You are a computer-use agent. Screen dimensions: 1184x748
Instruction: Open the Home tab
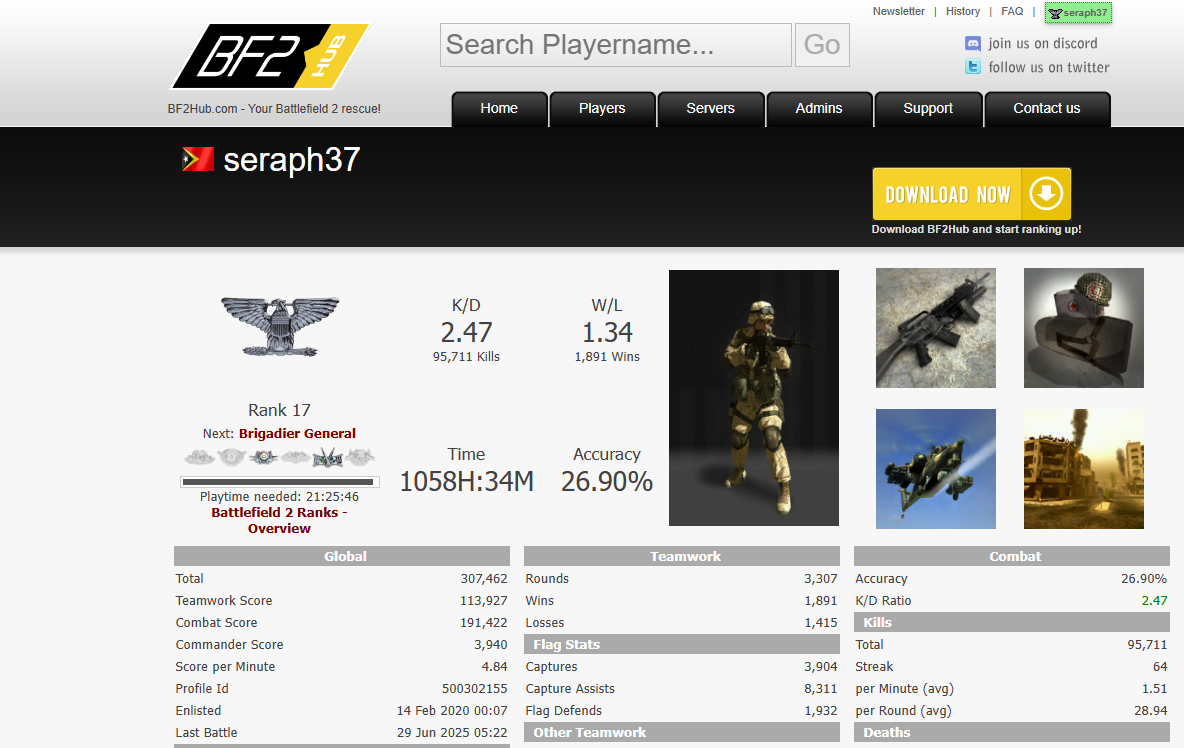tap(499, 109)
